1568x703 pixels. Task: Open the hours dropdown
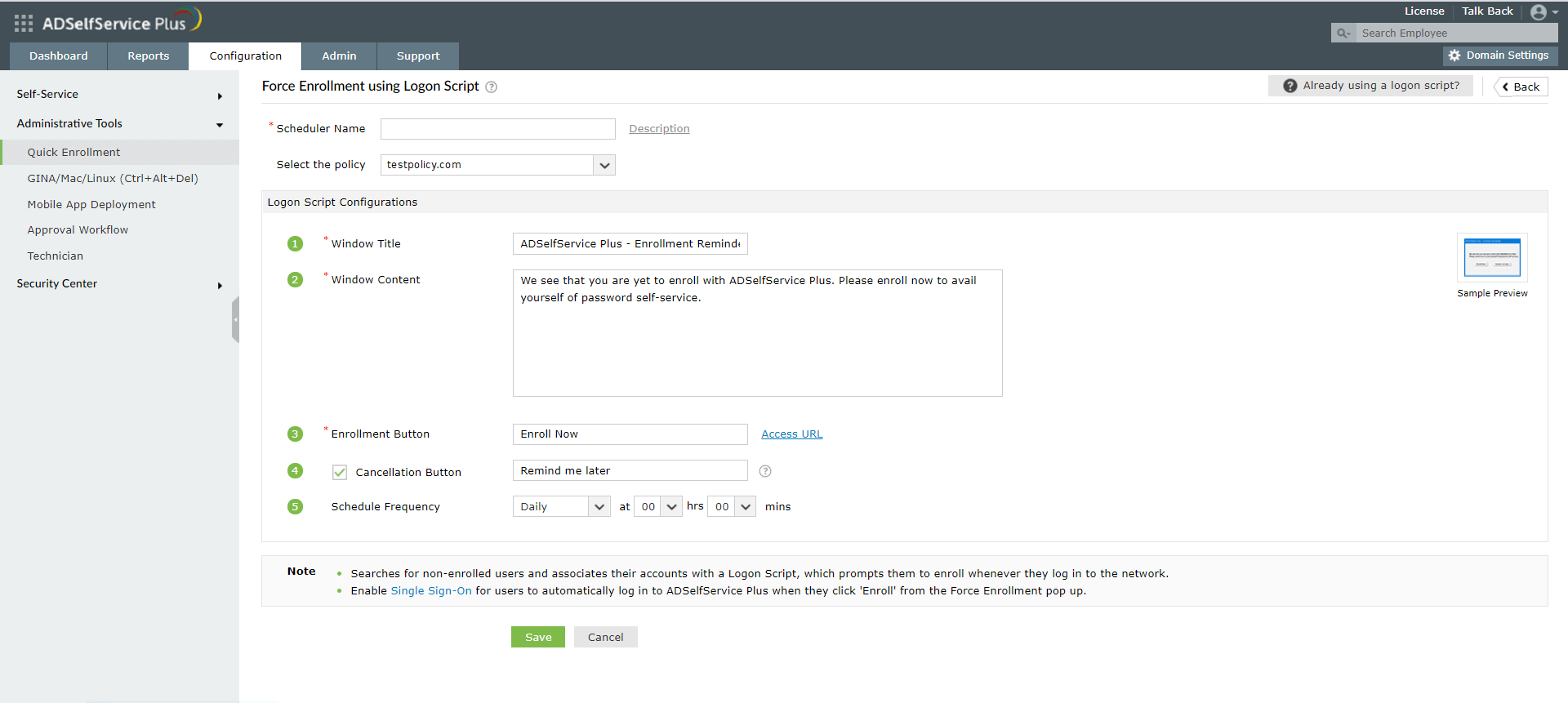pos(671,507)
